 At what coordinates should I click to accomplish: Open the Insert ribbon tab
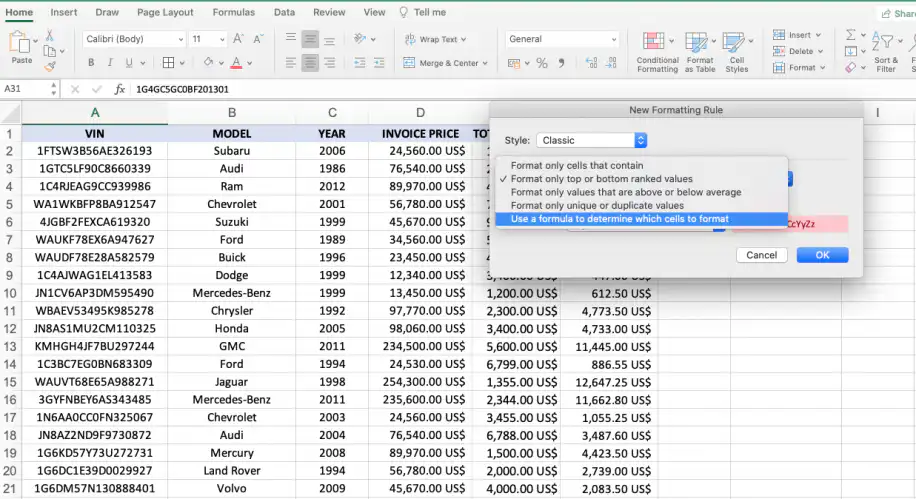coord(64,12)
